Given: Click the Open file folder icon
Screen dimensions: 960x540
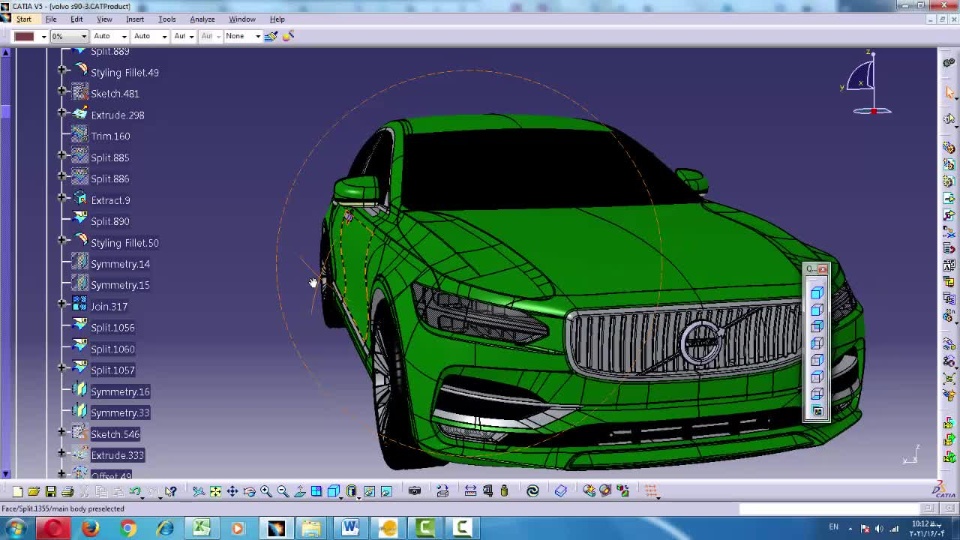Looking at the screenshot, I should coord(34,491).
